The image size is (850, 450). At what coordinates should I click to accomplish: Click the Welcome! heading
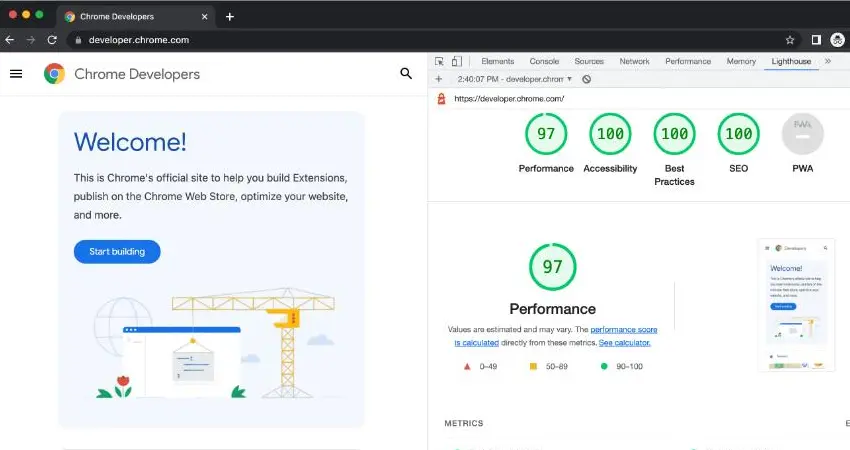130,142
